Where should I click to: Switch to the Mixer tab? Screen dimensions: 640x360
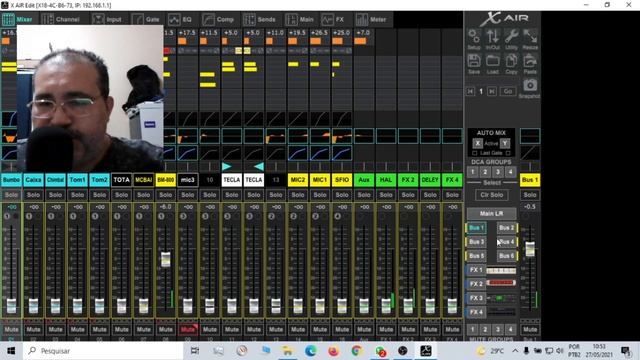18,19
